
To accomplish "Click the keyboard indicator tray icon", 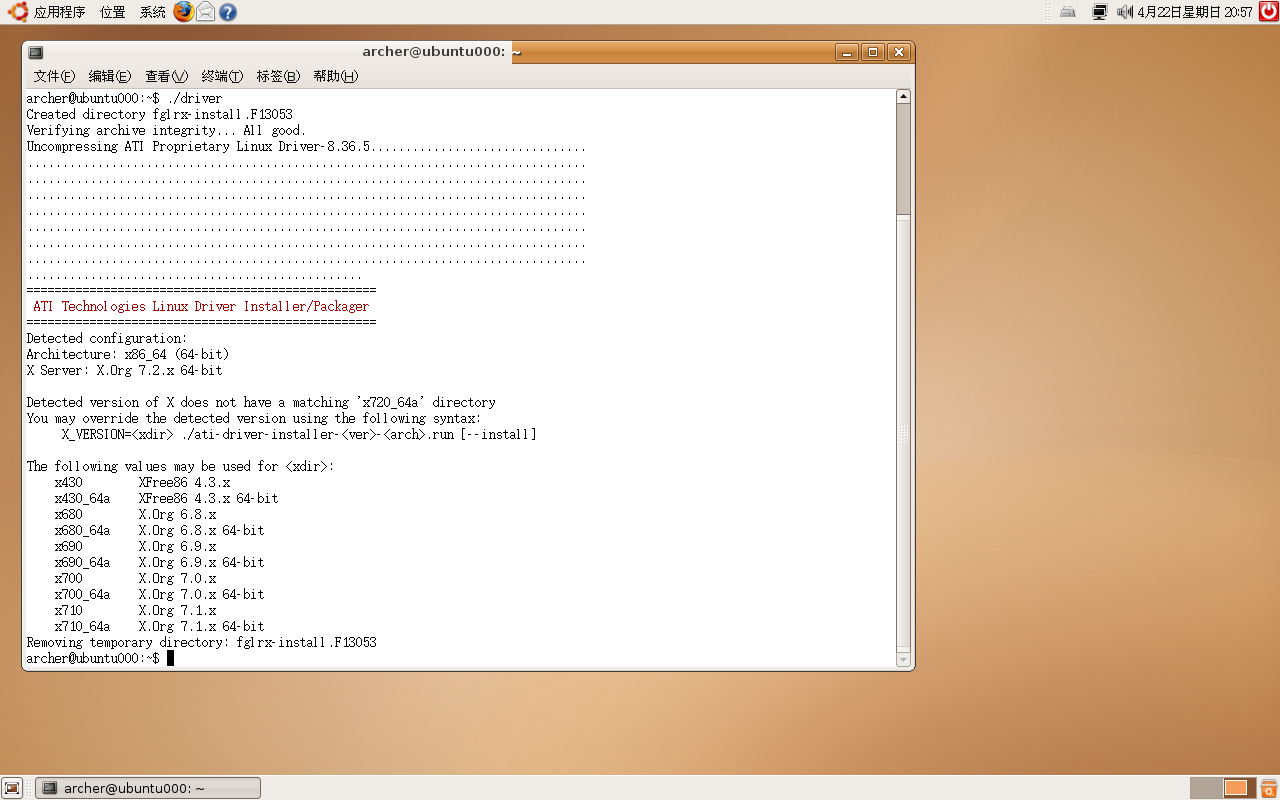I will click(1068, 12).
